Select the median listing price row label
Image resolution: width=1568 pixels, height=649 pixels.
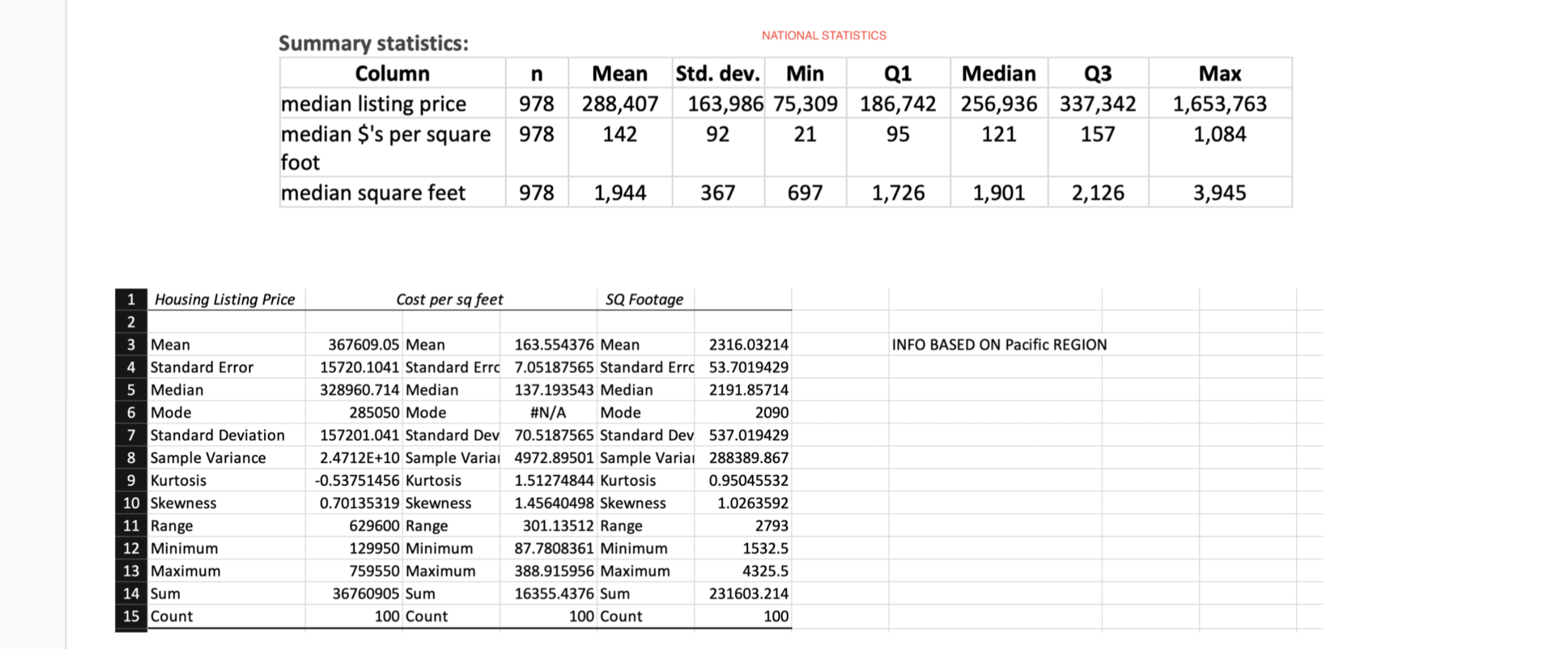(x=373, y=104)
